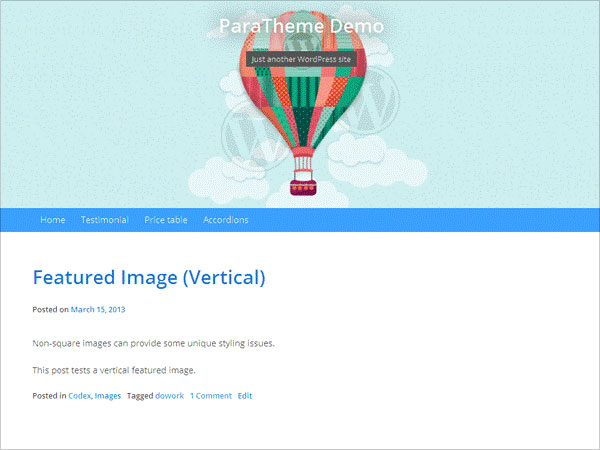This screenshot has width=600, height=450.
Task: Open the Testimonial menu item
Action: (104, 220)
